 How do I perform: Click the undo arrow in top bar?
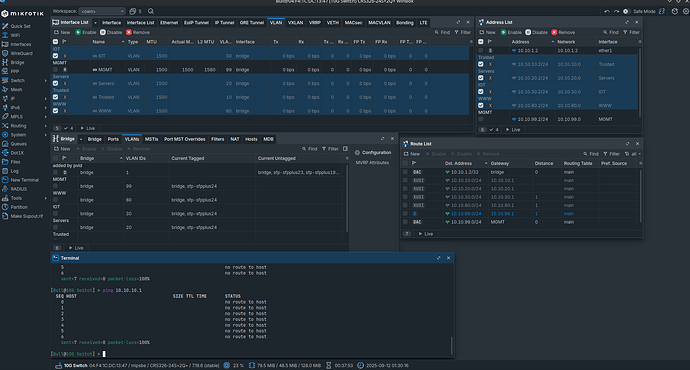click(x=607, y=11)
